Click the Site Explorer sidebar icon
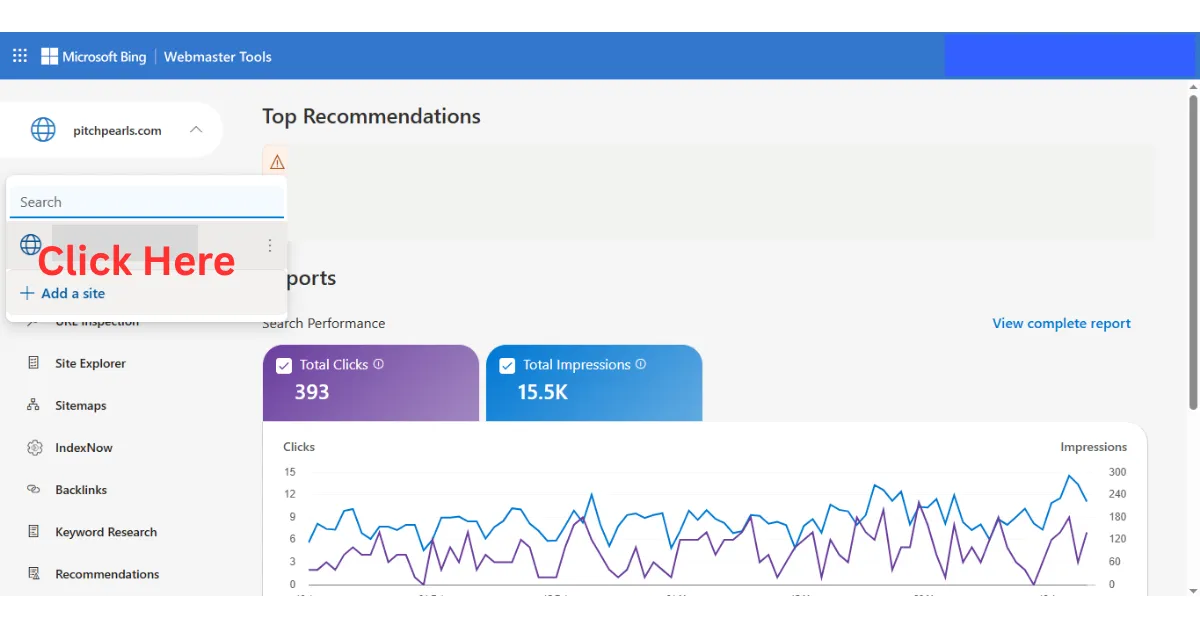The height and width of the screenshot is (628, 1200). pyautogui.click(x=34, y=363)
